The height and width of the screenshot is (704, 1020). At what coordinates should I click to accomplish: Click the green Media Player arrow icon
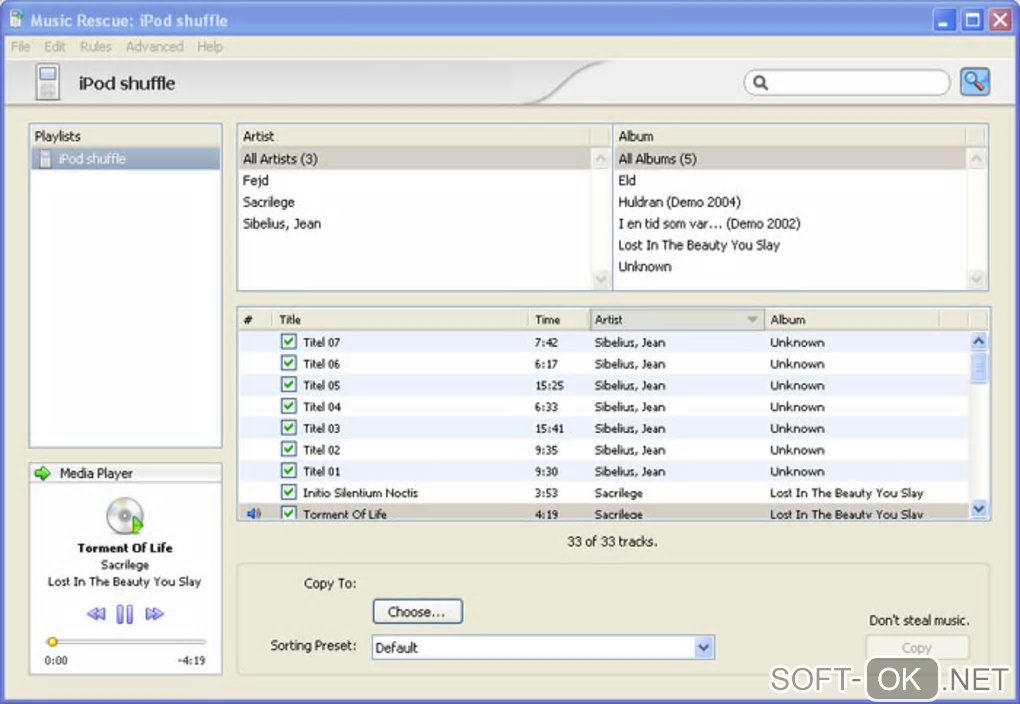point(42,473)
